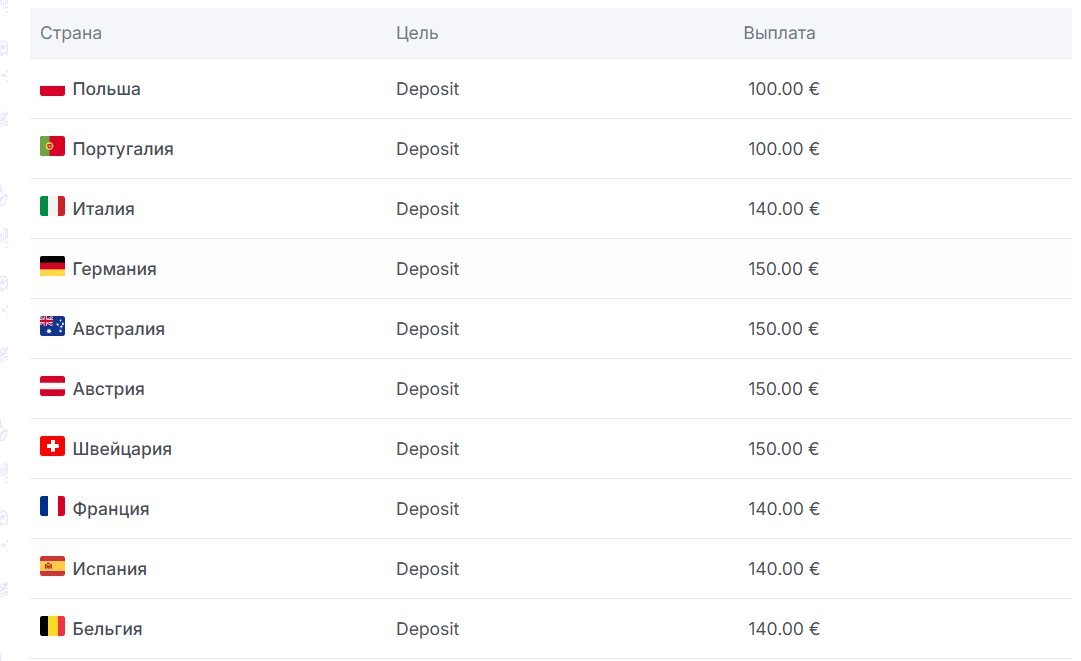The height and width of the screenshot is (661, 1081).
Task: Click the Italy flag icon
Action: (x=52, y=207)
